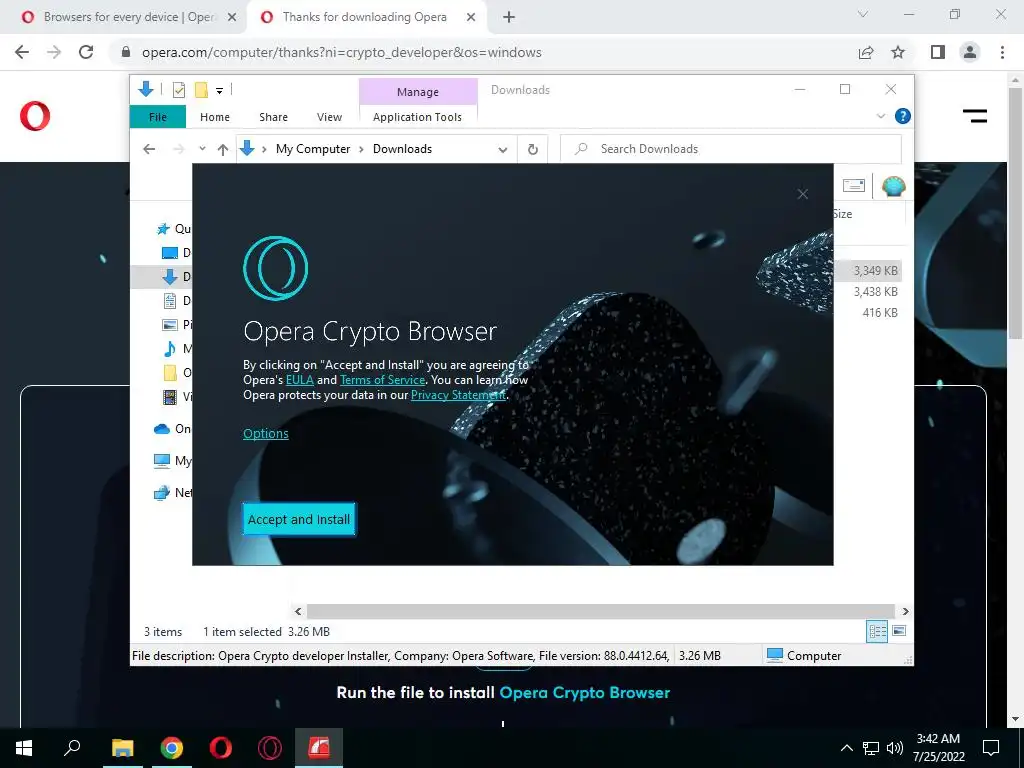Open the View ribbon tab
The height and width of the screenshot is (768, 1024).
tap(329, 117)
